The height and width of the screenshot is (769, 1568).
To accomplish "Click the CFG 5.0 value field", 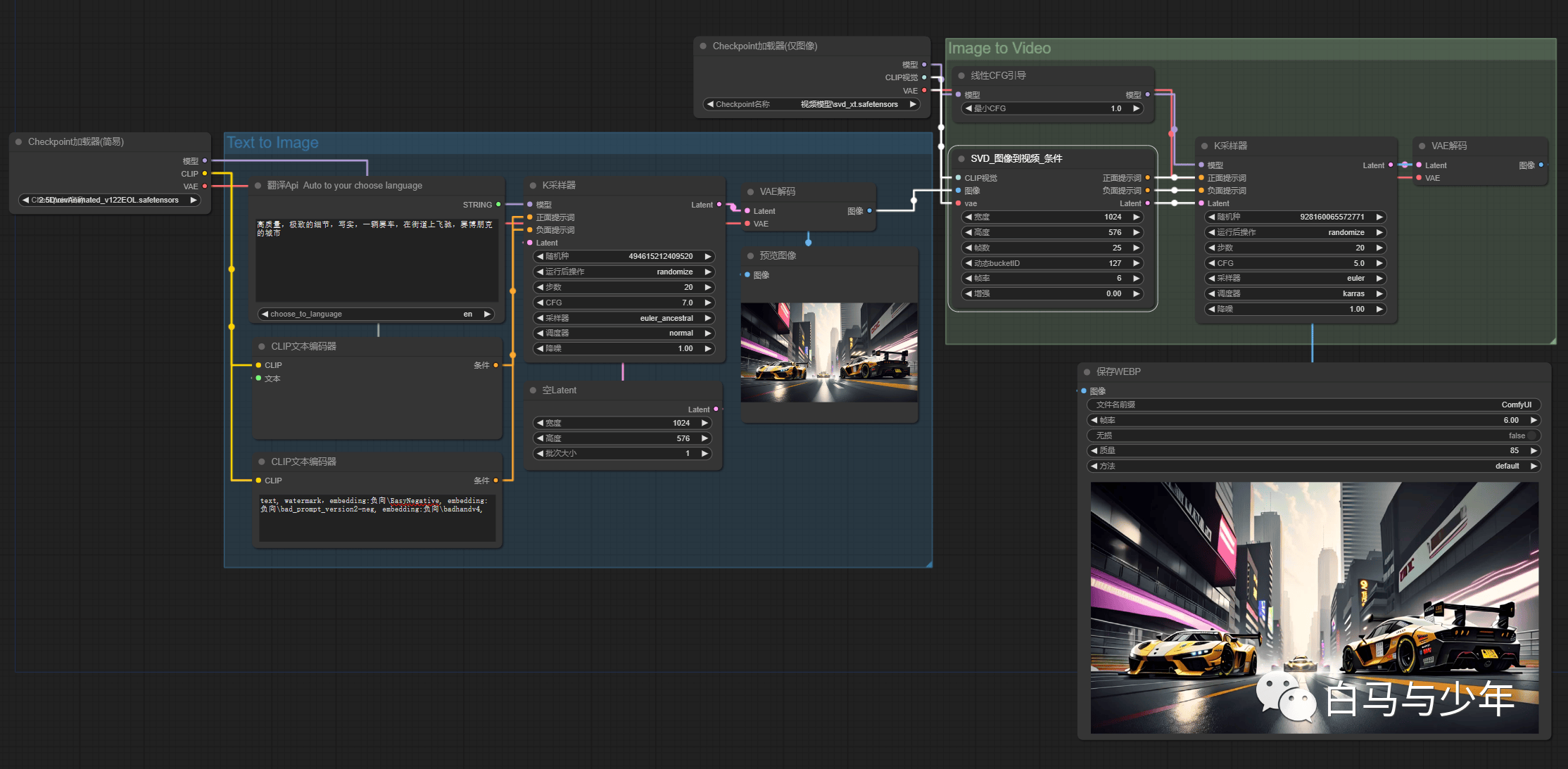I will [x=1296, y=263].
